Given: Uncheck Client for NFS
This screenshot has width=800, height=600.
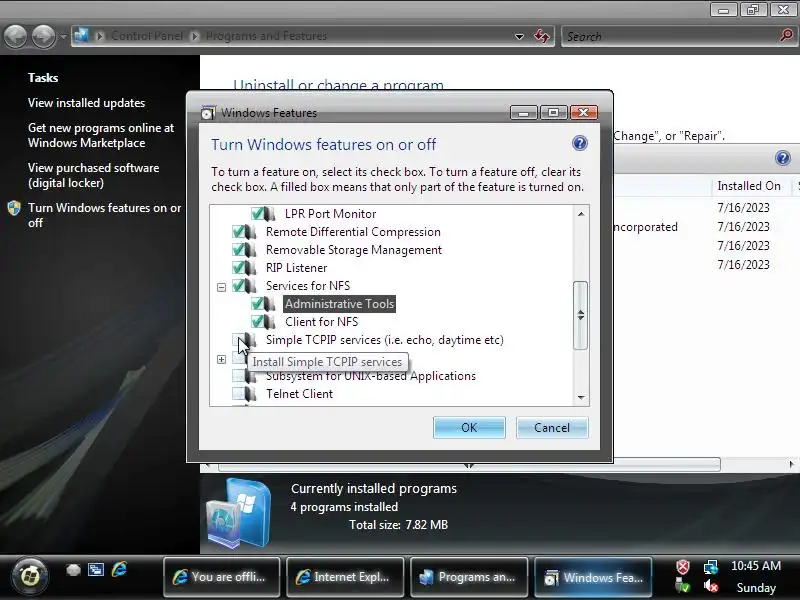Looking at the screenshot, I should pos(258,321).
